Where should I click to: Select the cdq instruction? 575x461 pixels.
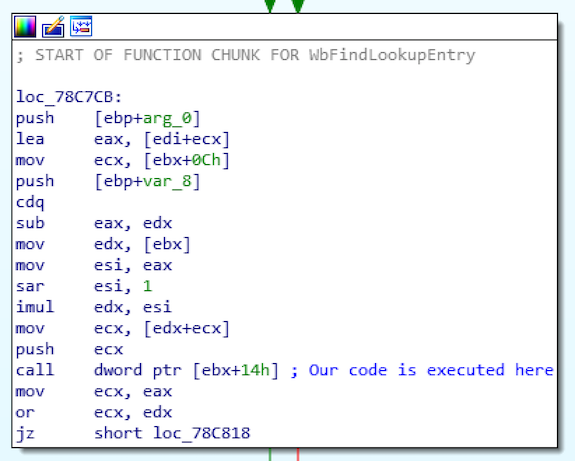30,202
